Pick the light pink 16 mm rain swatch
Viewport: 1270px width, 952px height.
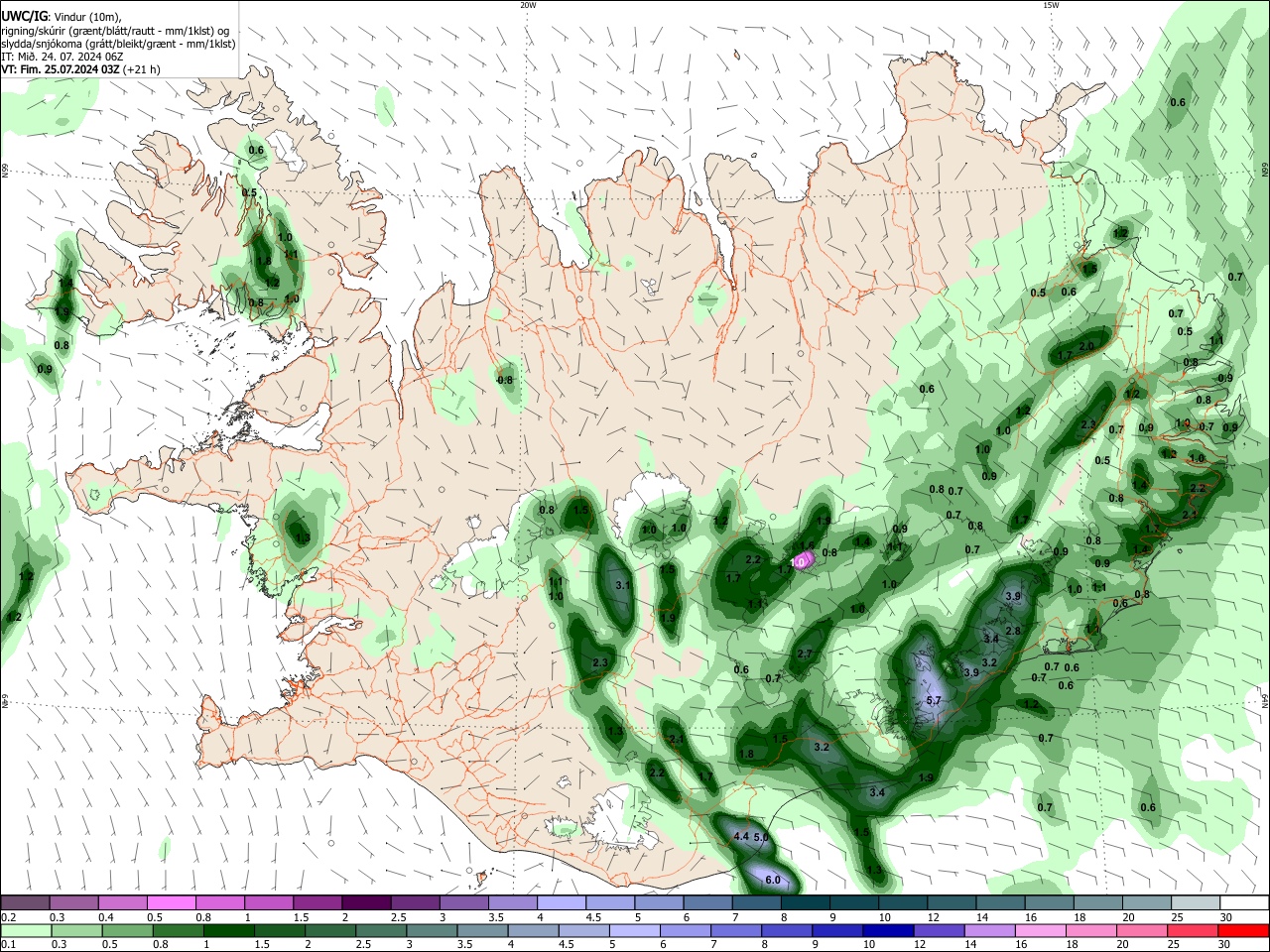[1040, 931]
